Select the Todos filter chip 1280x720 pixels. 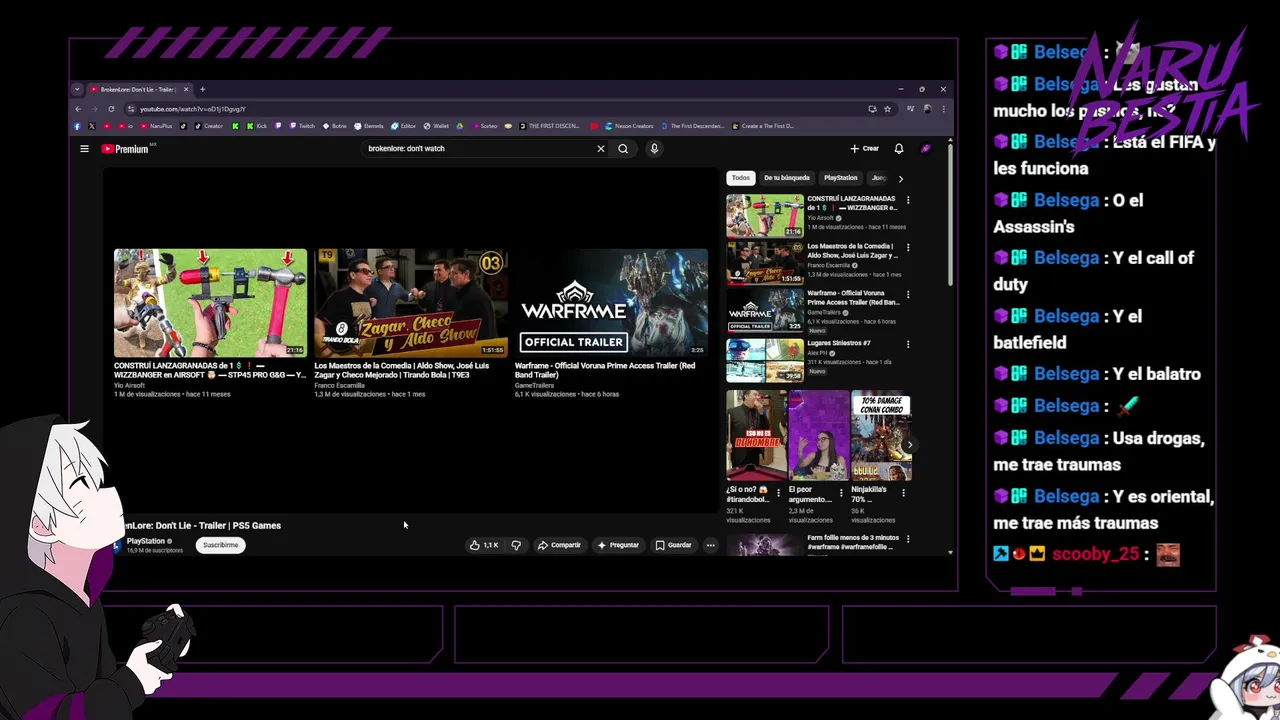click(x=740, y=178)
